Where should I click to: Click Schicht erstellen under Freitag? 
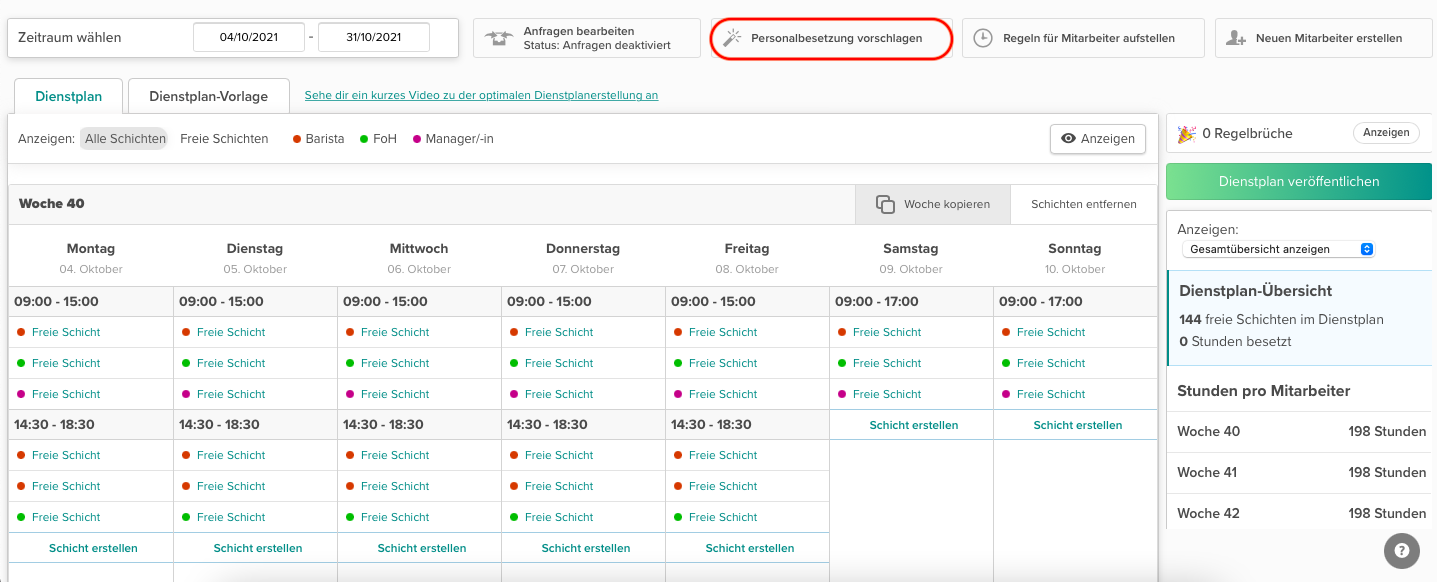coord(749,548)
